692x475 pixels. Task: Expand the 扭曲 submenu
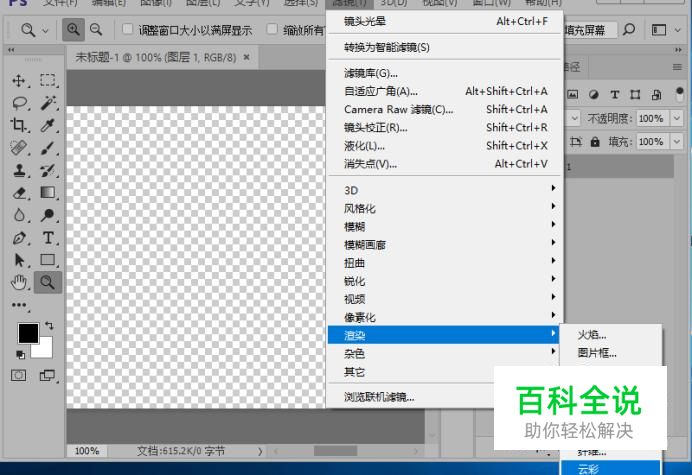point(444,263)
